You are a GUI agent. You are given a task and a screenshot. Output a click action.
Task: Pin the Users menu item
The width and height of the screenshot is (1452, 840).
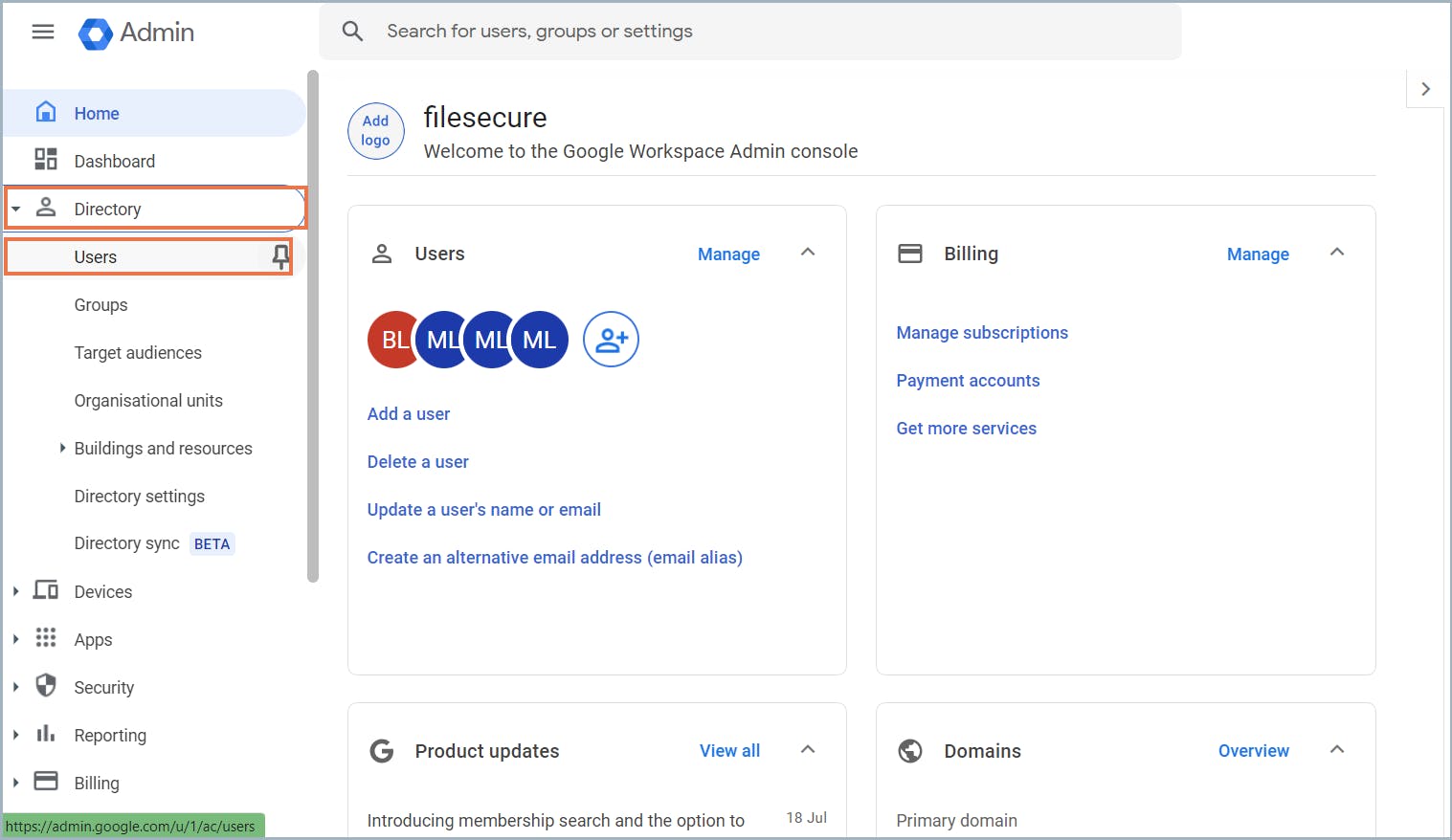(280, 256)
